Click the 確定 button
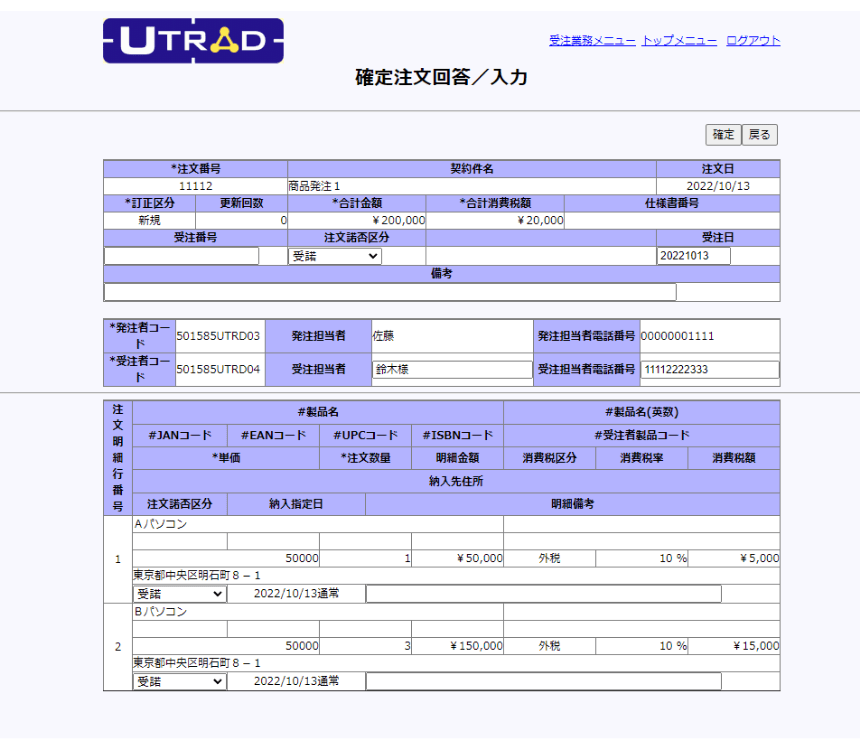This screenshot has height=750, width=860. (x=723, y=134)
